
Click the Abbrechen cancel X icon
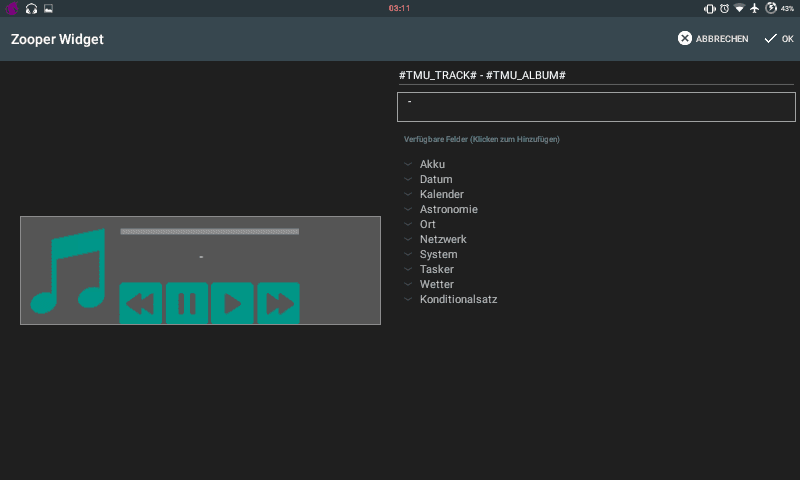(x=685, y=38)
